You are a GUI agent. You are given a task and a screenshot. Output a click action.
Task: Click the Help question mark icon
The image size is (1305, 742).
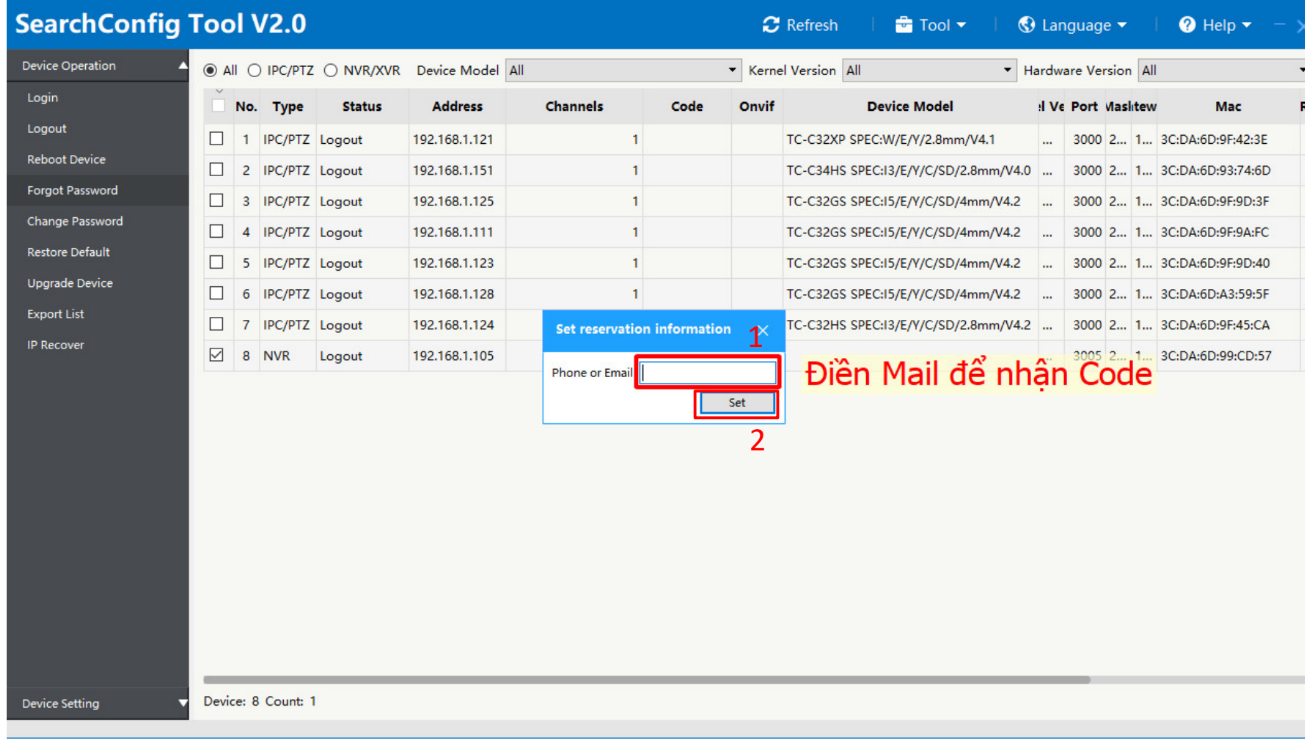coord(1187,25)
